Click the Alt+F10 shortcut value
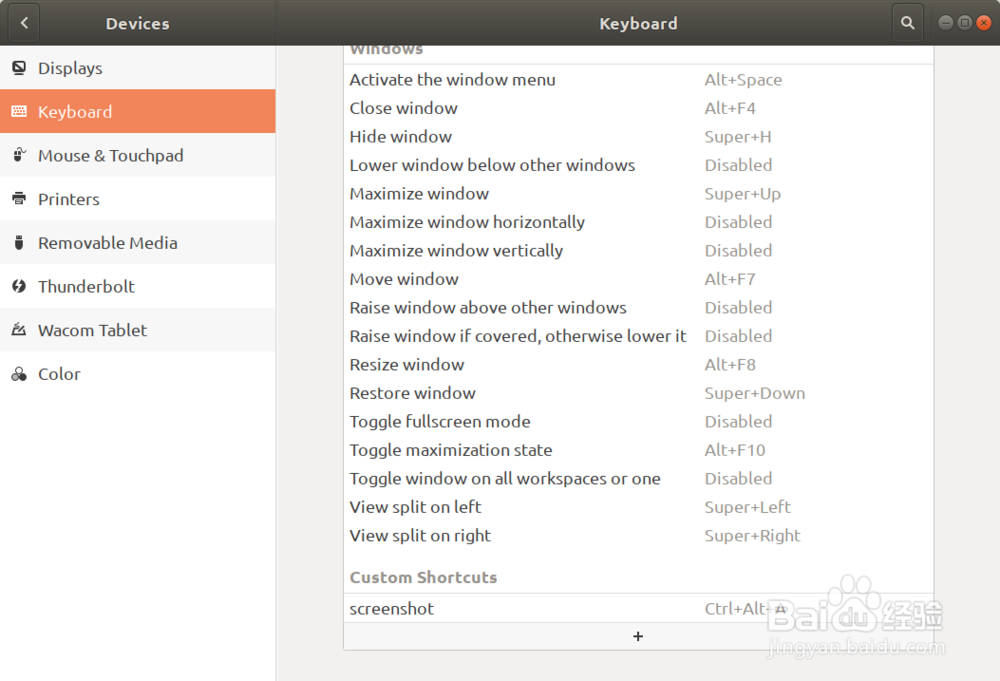The height and width of the screenshot is (681, 1000). [735, 450]
